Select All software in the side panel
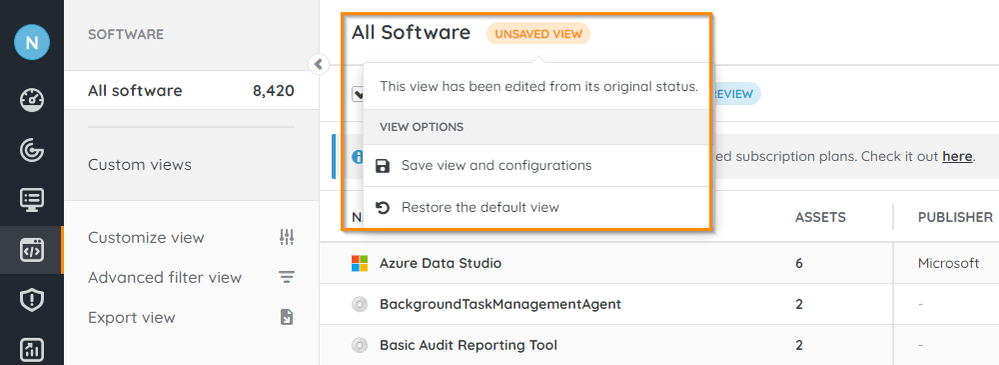This screenshot has width=999, height=365. pyautogui.click(x=191, y=90)
